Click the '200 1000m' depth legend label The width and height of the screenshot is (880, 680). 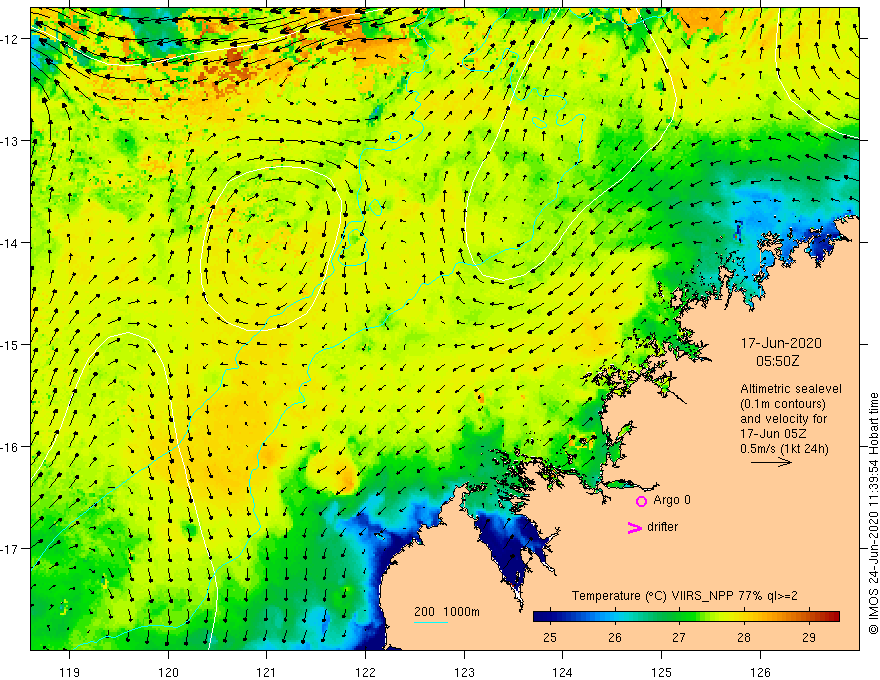447,612
